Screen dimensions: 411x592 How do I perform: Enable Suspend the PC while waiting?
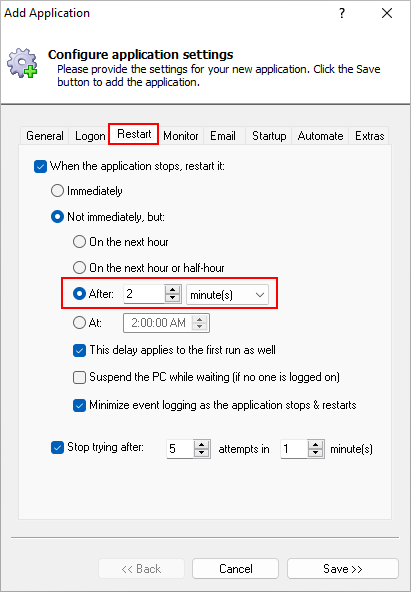coord(79,377)
